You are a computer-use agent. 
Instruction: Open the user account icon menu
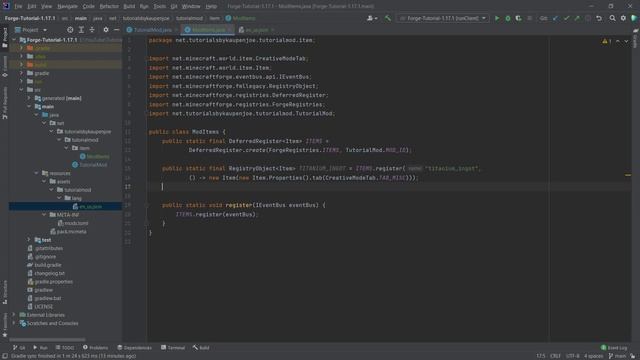point(371,18)
